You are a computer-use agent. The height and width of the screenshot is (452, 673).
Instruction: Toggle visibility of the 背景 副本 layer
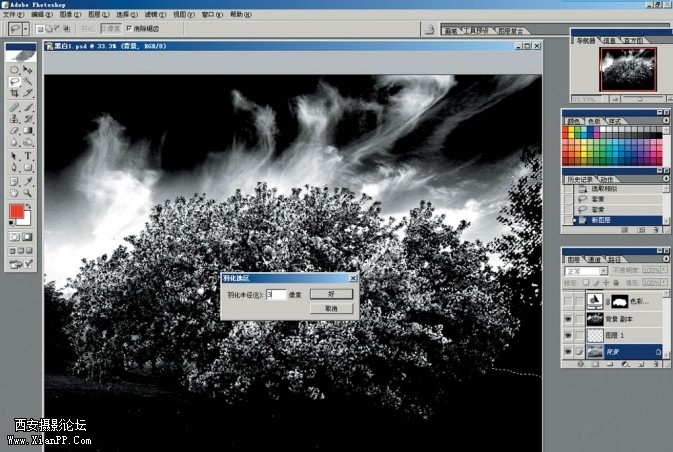(x=568, y=318)
